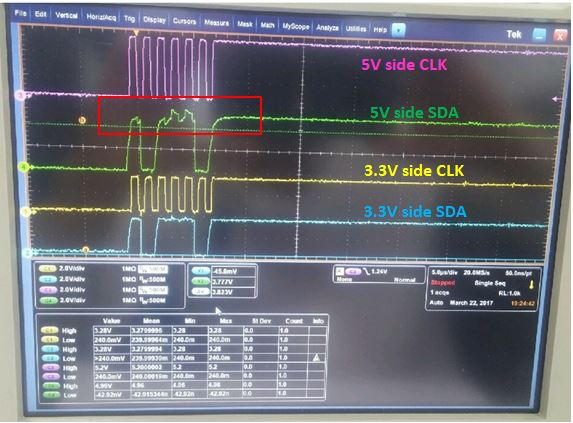Image resolution: width=573 pixels, height=423 pixels.
Task: Minimize the Tek scope application window
Action: pos(539,35)
